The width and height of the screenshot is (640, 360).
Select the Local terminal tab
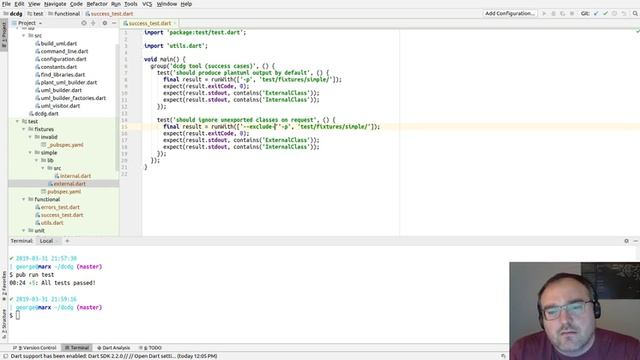[46, 241]
